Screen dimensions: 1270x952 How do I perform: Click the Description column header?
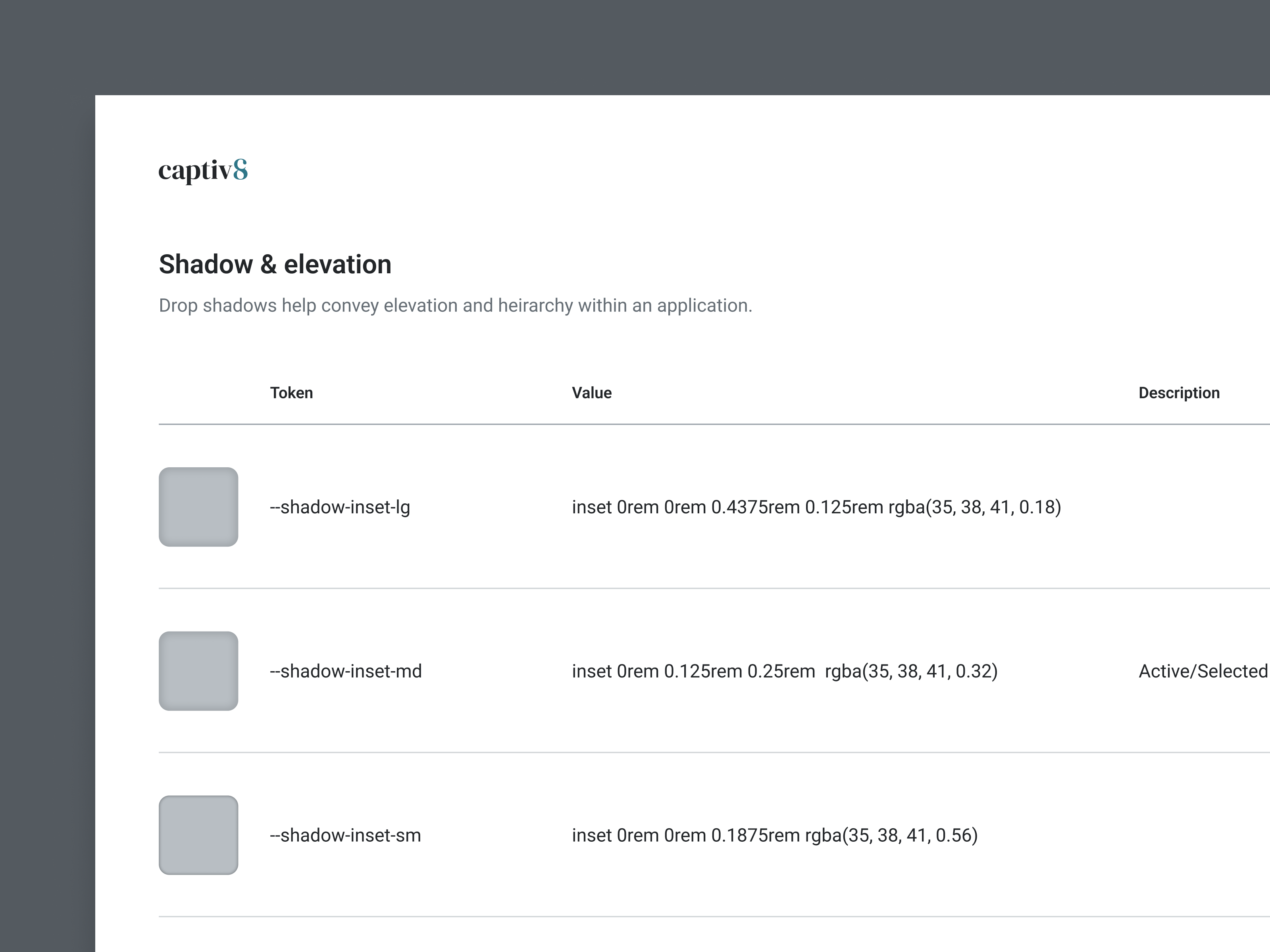[x=1179, y=393]
